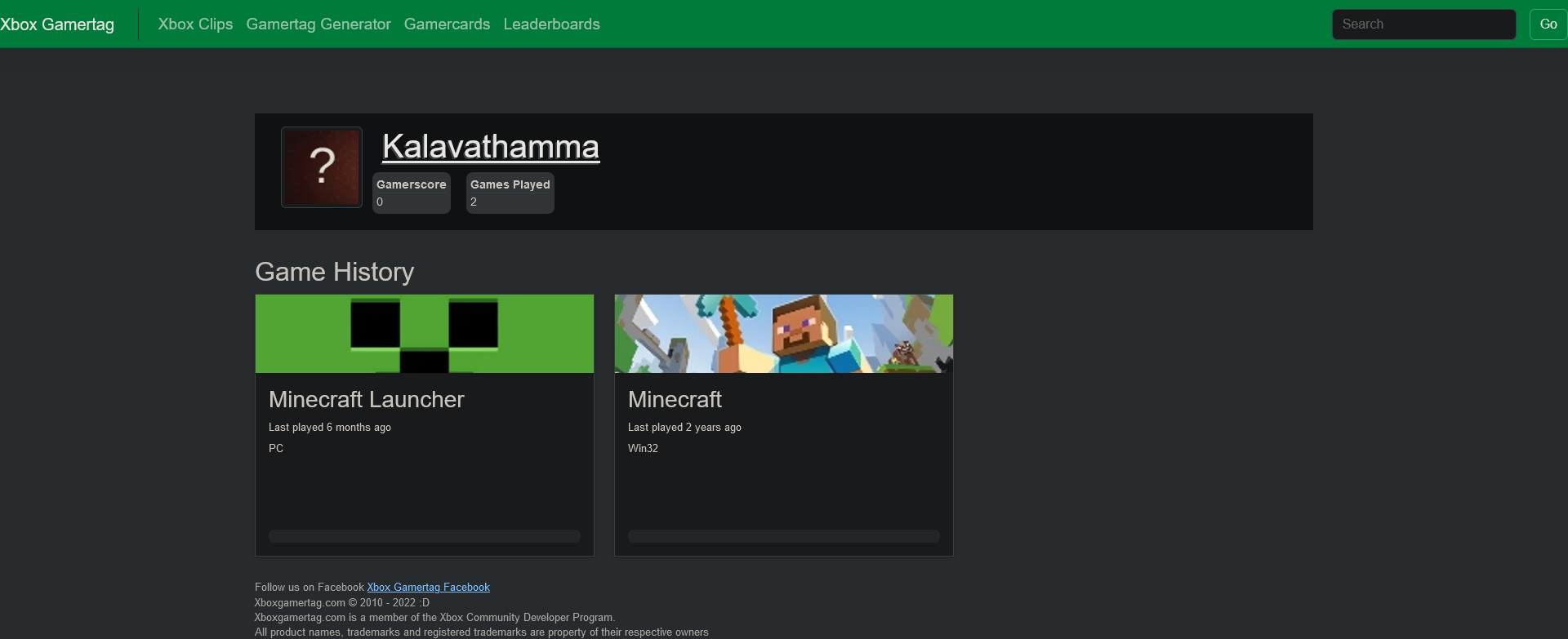Select 'Last played 6 months ago' text

(x=330, y=428)
